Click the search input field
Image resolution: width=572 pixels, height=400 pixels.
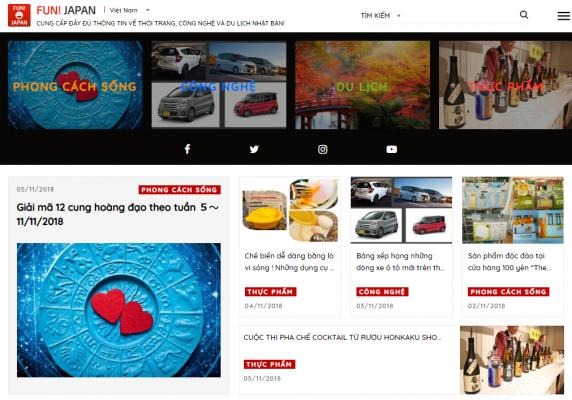coord(460,15)
